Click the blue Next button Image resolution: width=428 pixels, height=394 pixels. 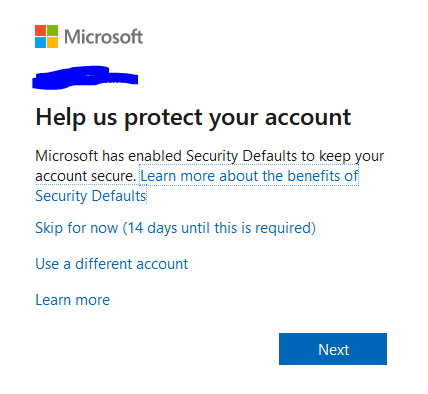[333, 349]
